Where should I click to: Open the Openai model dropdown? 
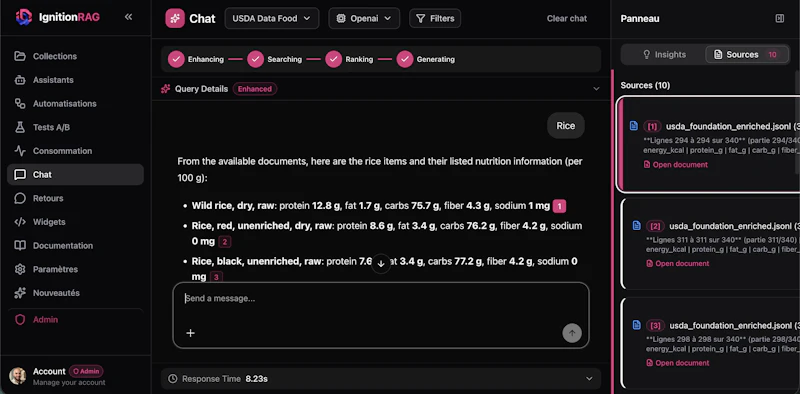coord(364,18)
